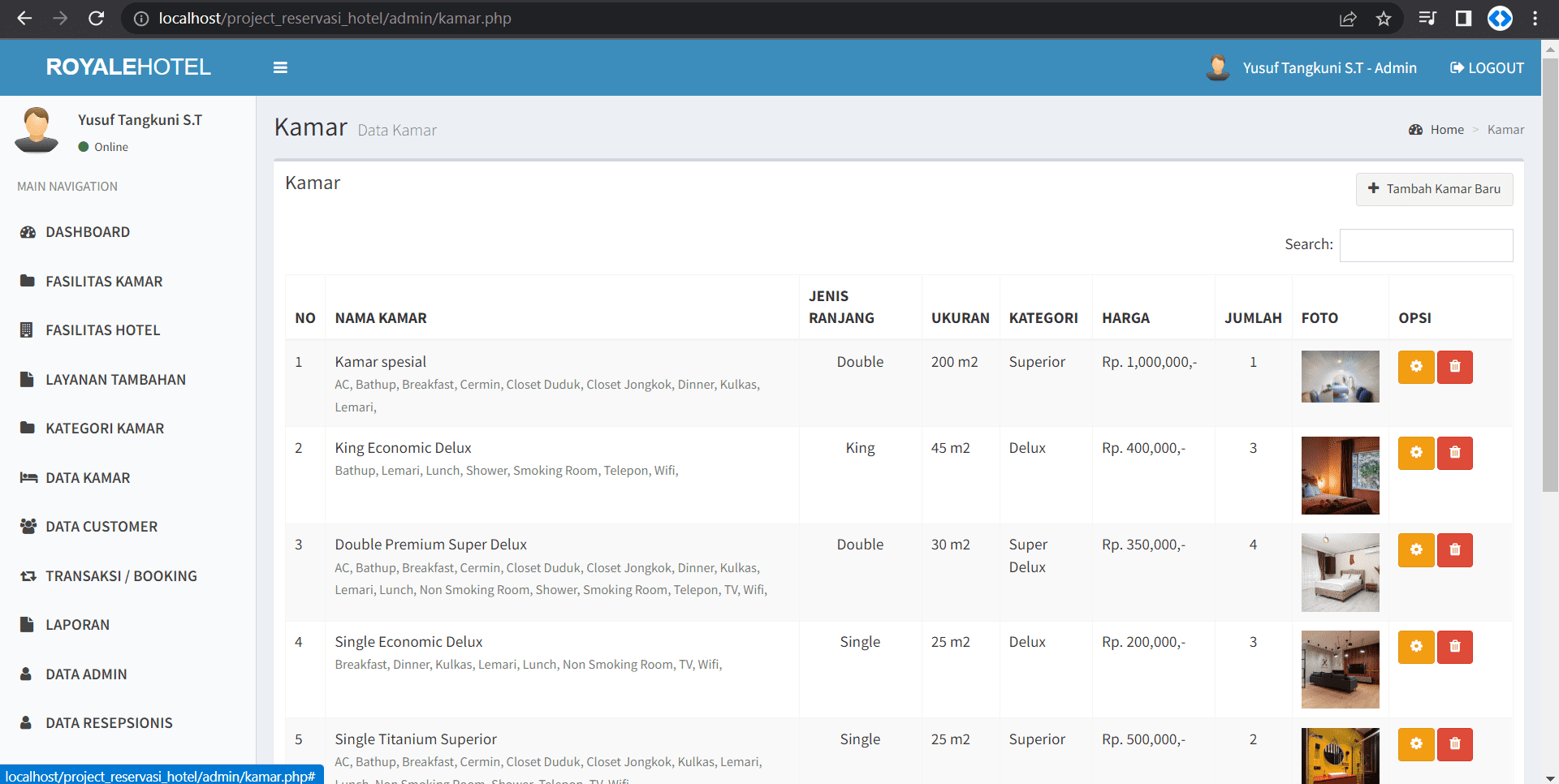Open Data Customer in sidebar

pos(101,527)
